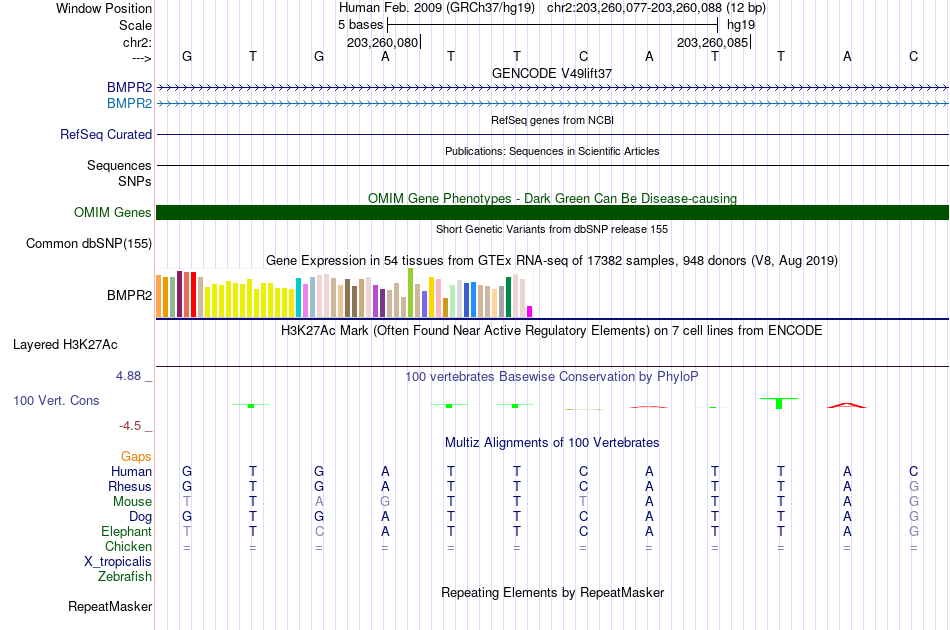Click the Rhesus species label

click(130, 486)
